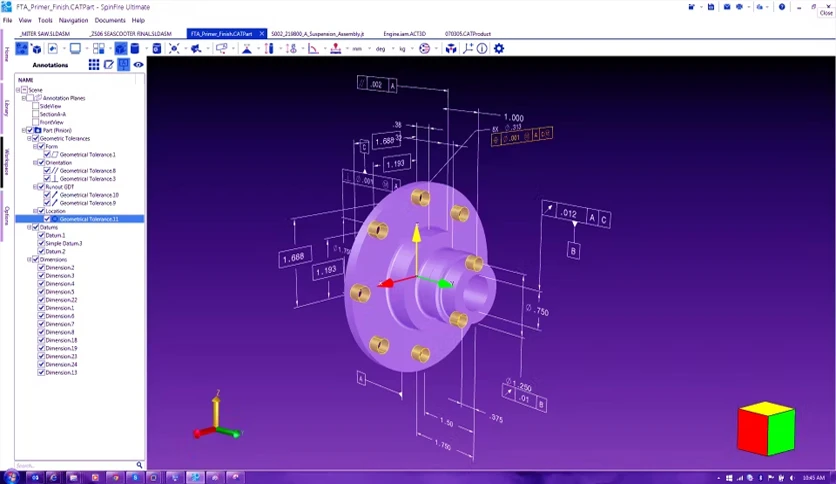This screenshot has width=836, height=484.
Task: Click the stamp markup tool icon
Action: 335,49
